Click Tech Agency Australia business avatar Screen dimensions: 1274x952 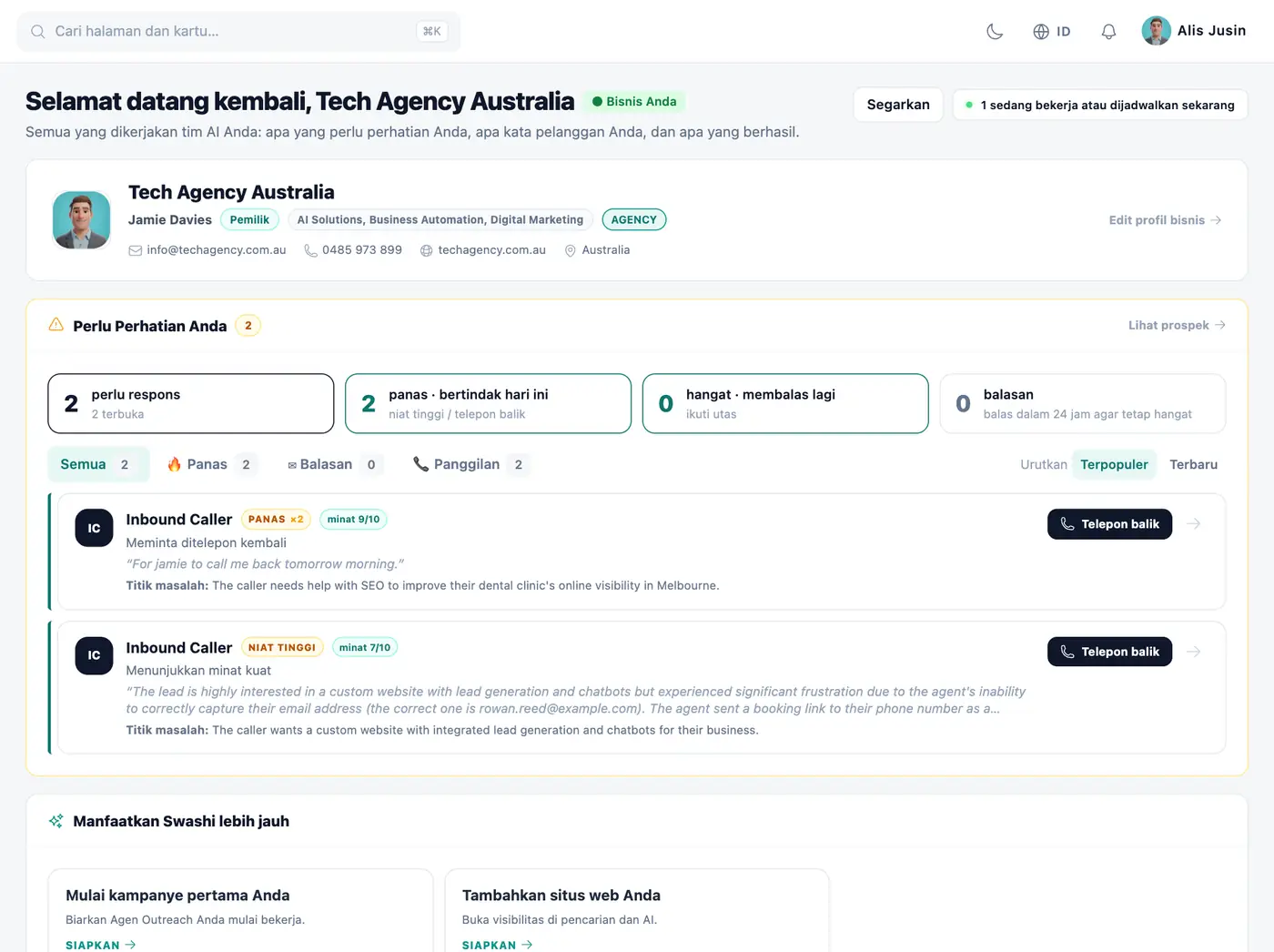point(81,220)
